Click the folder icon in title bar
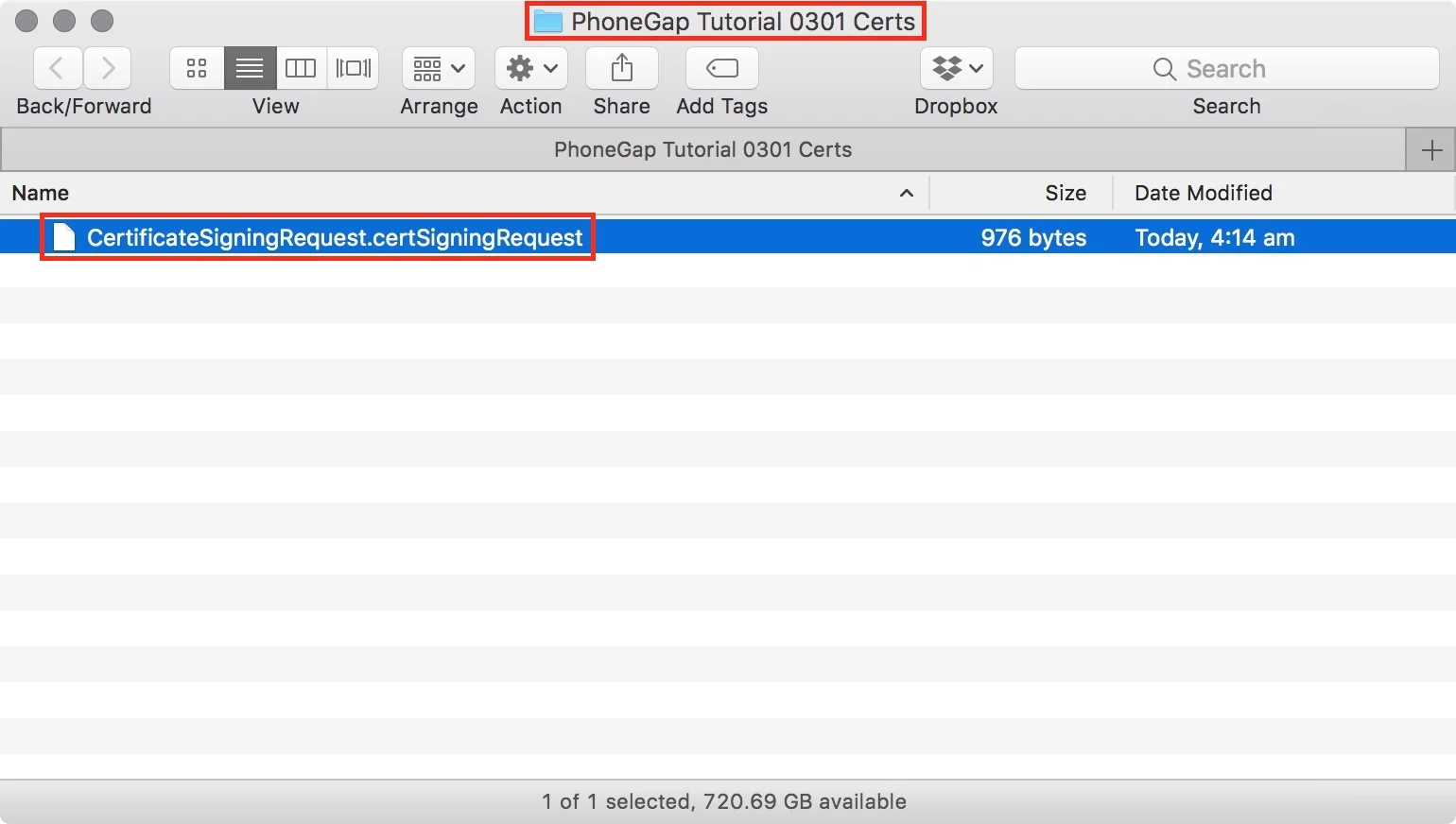The width and height of the screenshot is (1456, 824). point(548,21)
